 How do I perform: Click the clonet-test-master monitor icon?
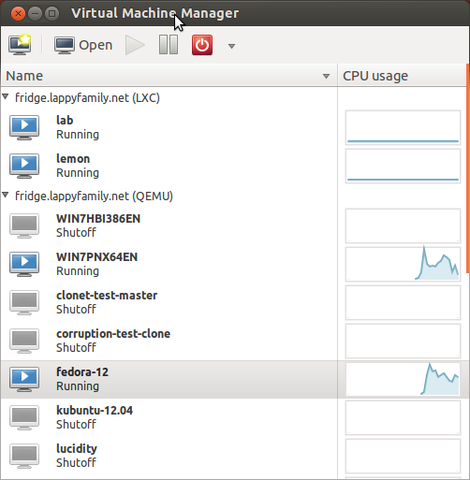[x=24, y=303]
